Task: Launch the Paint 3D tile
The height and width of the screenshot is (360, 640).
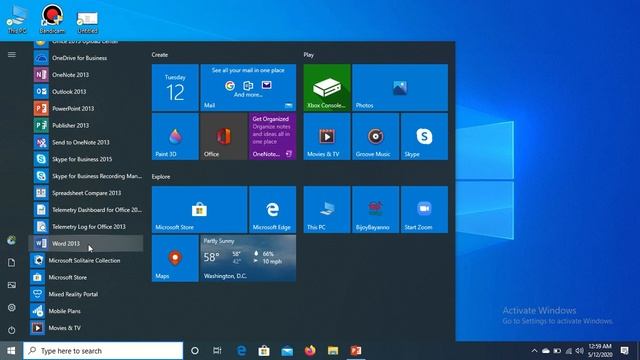Action: pos(175,136)
